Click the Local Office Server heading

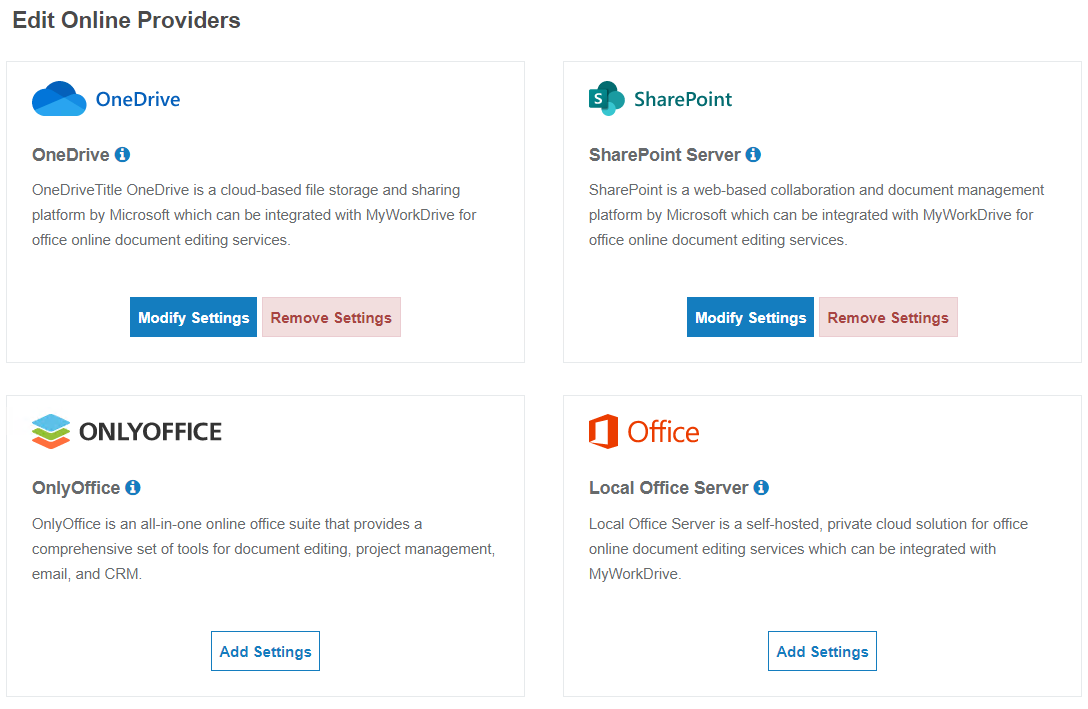click(669, 488)
